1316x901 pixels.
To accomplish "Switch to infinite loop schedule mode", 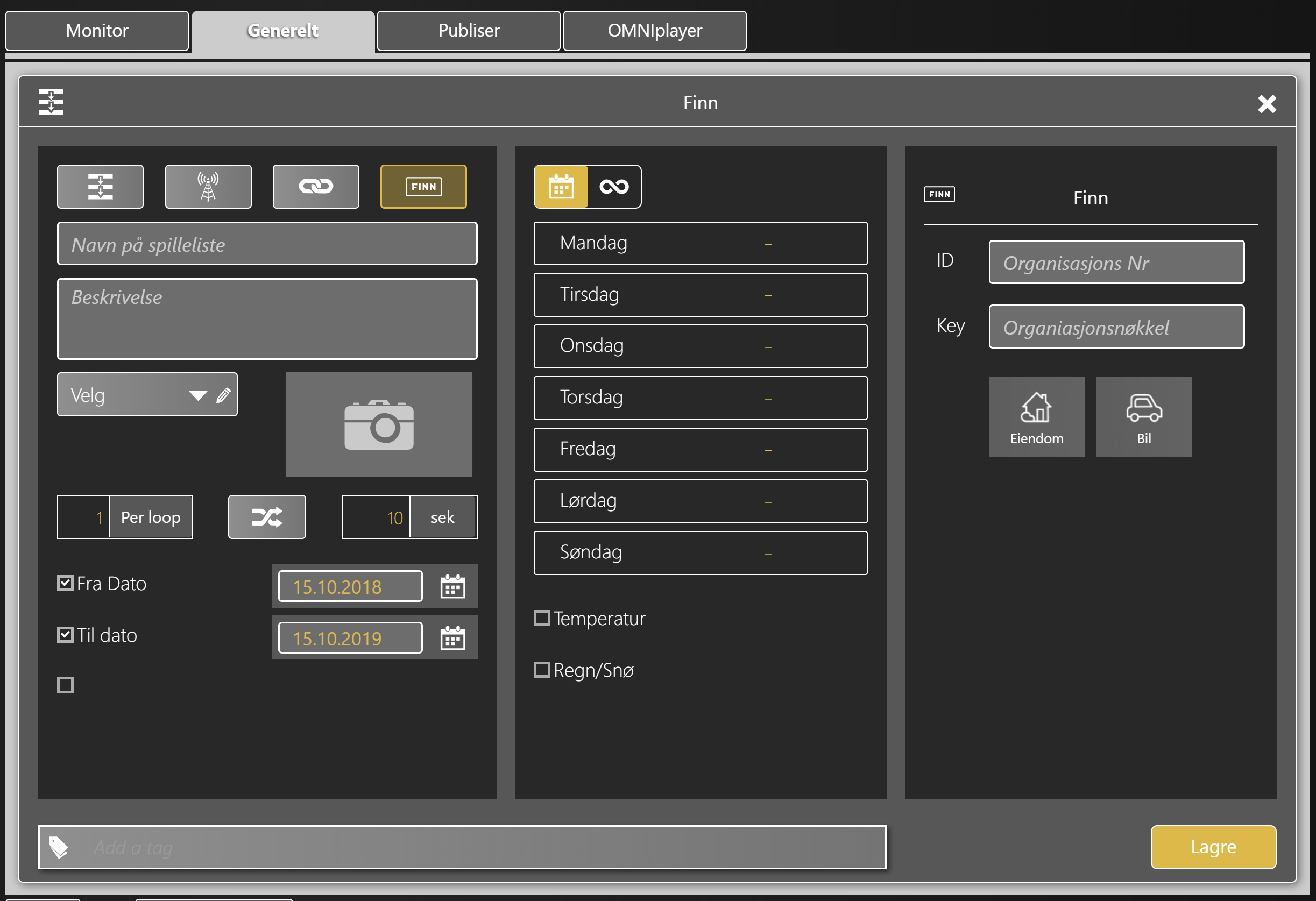I will click(x=614, y=186).
